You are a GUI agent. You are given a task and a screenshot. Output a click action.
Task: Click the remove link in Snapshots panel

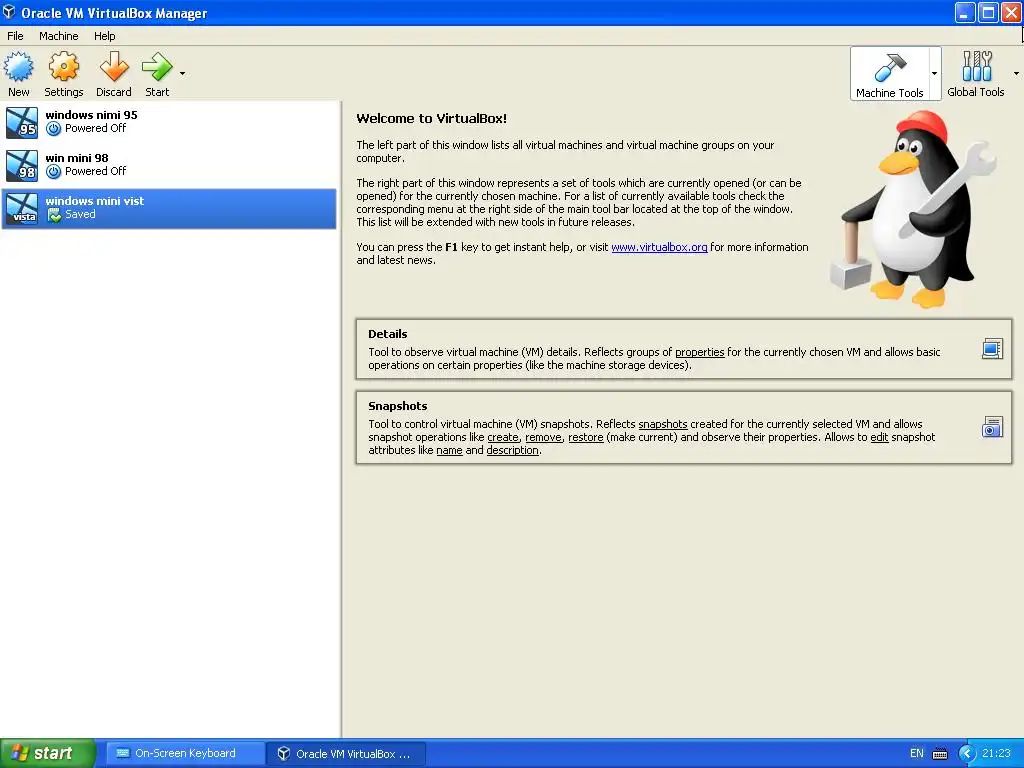[x=543, y=437]
